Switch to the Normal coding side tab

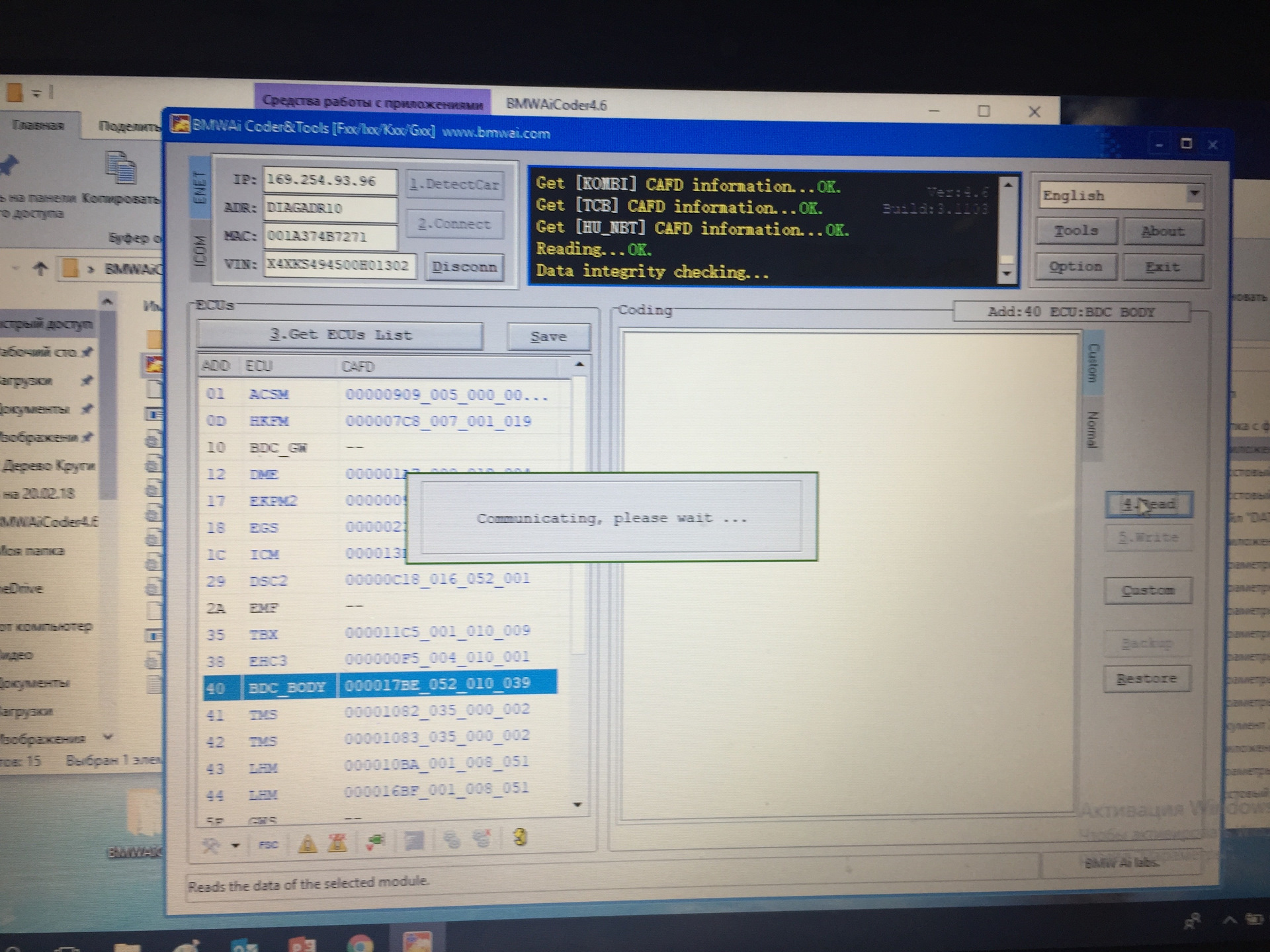click(x=1091, y=428)
